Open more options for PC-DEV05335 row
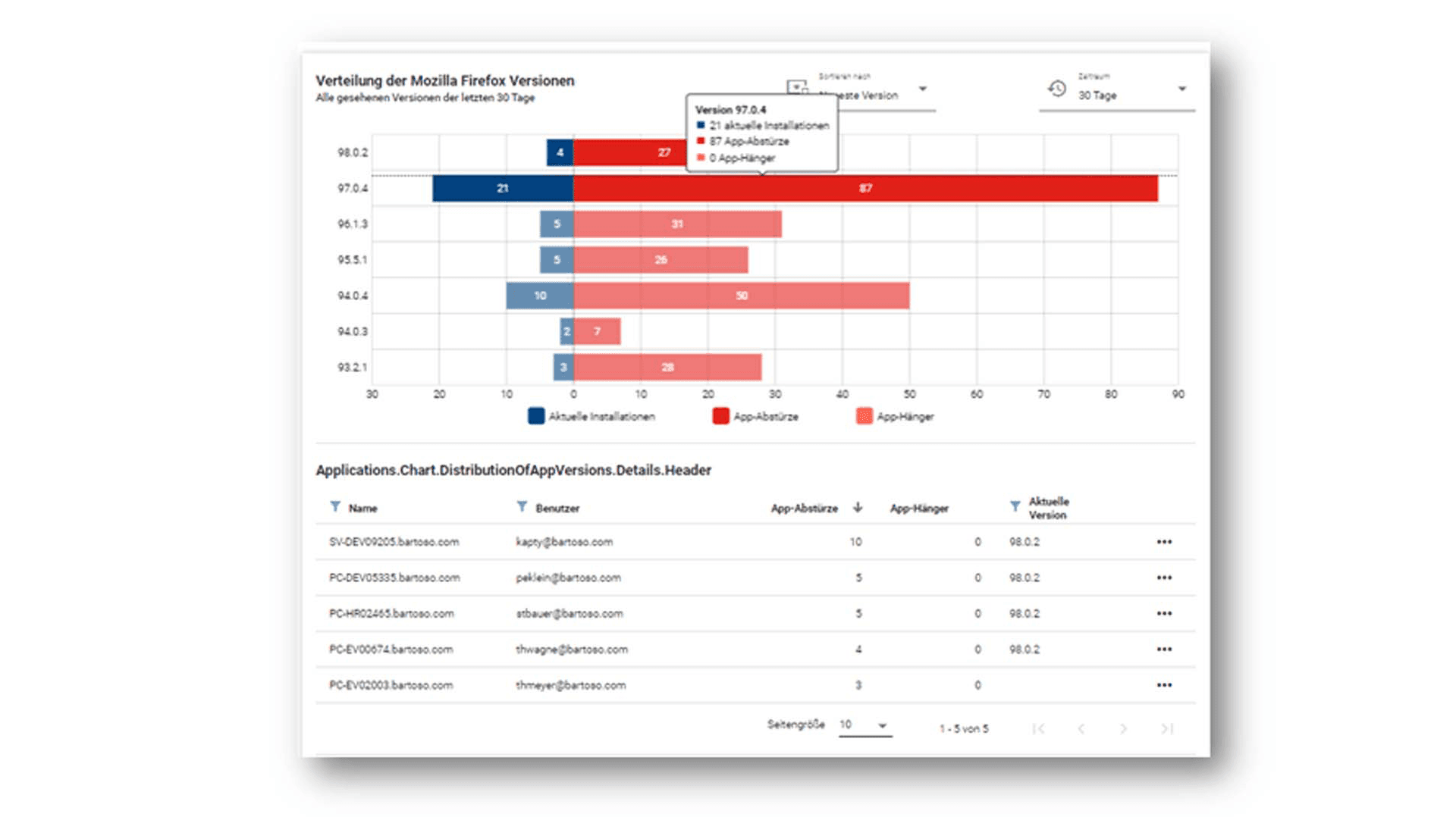 pyautogui.click(x=1164, y=578)
